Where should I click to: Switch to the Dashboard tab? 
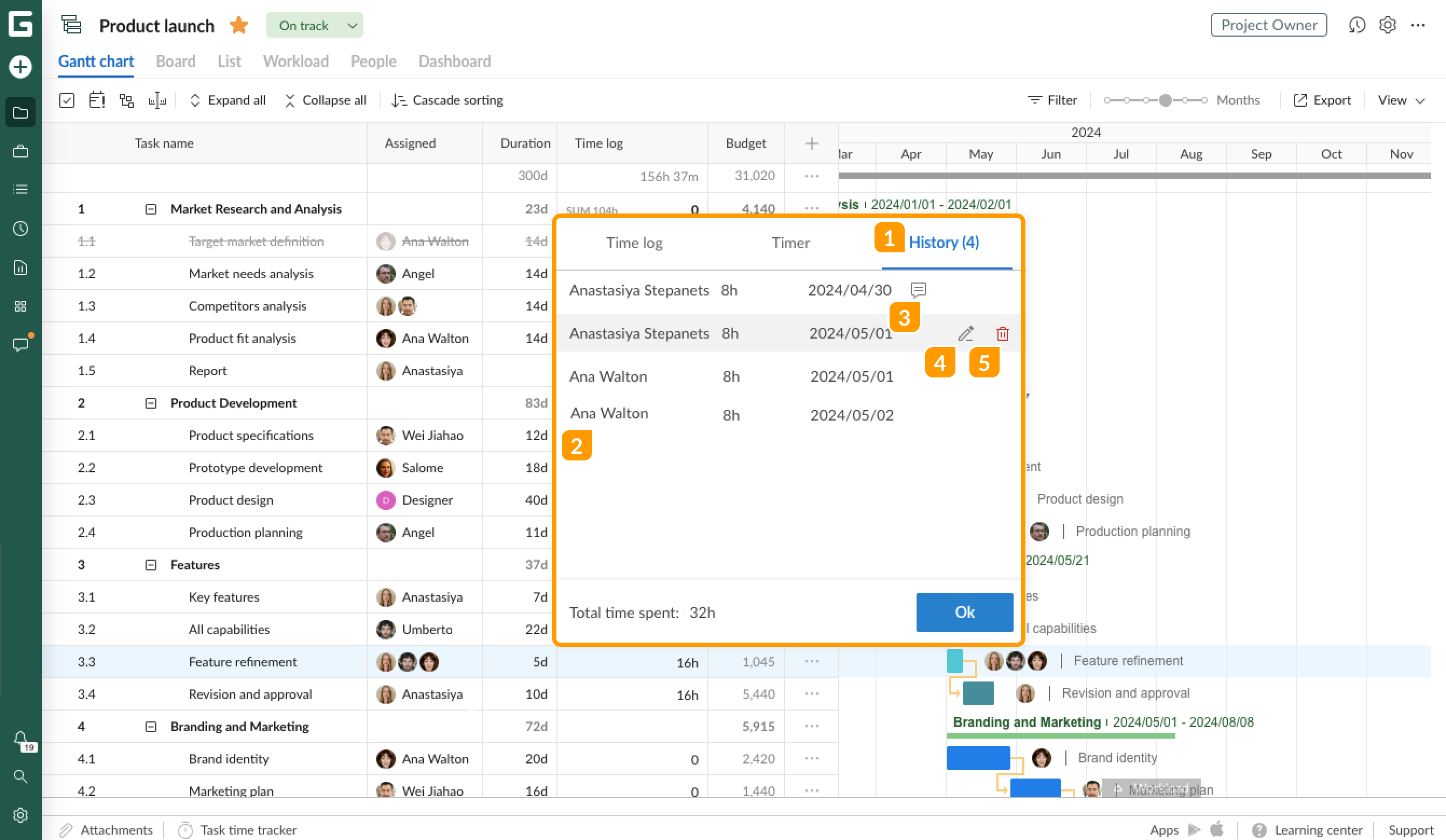455,61
